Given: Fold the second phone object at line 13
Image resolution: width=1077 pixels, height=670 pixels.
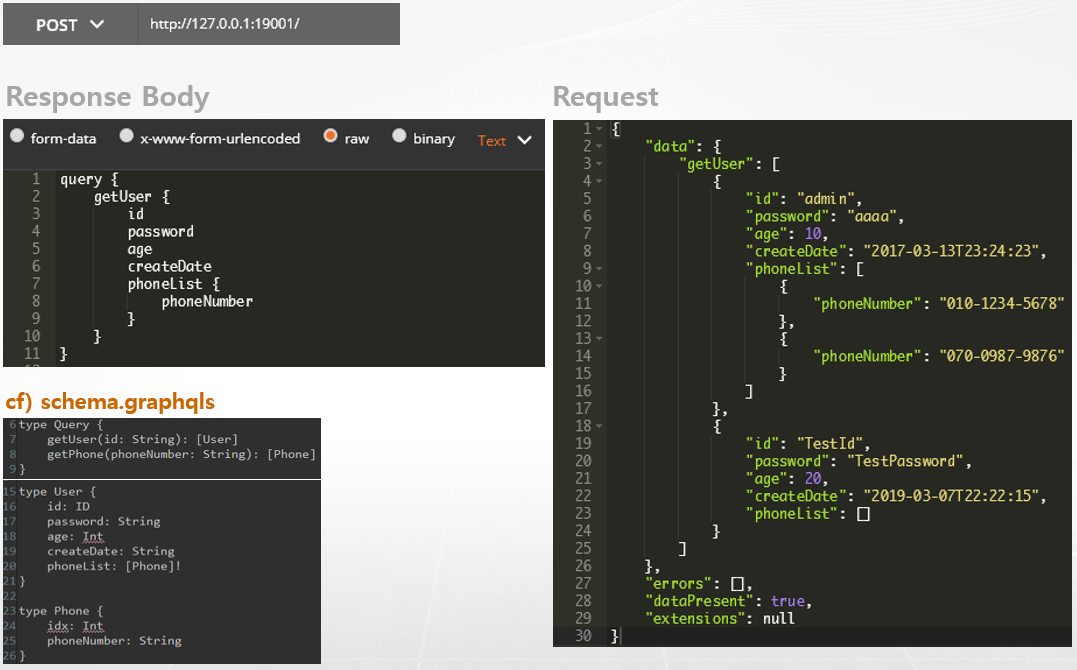Looking at the screenshot, I should 599,338.
